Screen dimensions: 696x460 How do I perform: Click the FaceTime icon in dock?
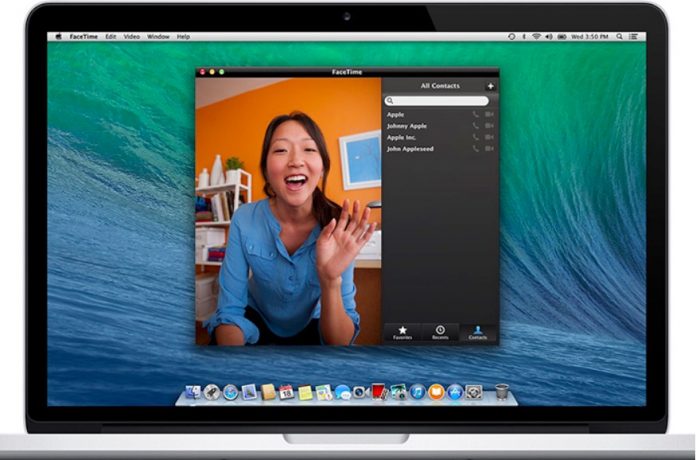click(x=360, y=392)
